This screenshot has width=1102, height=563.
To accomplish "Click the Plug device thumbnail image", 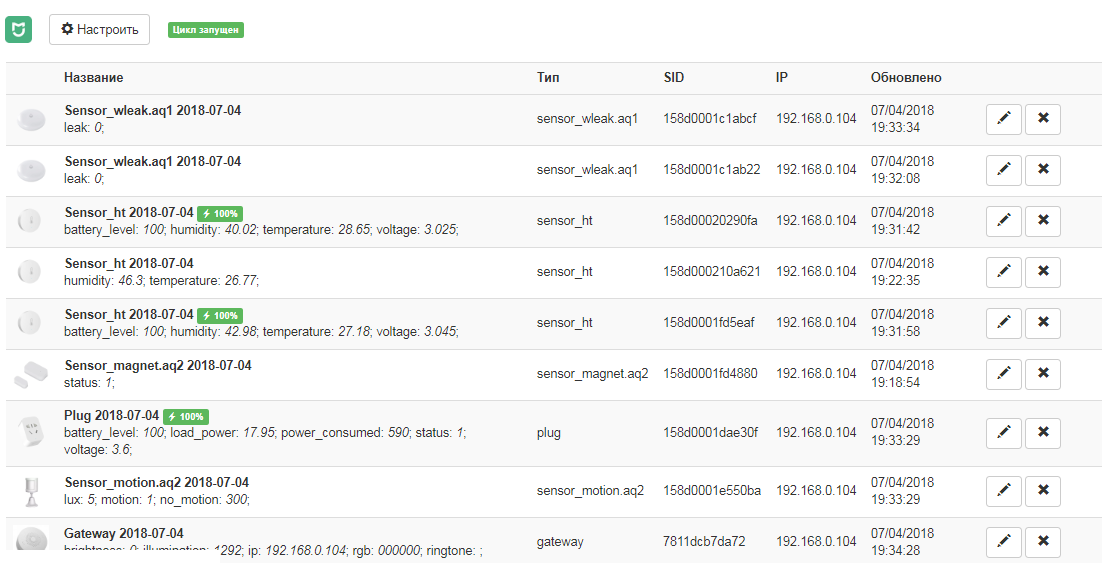I will click(30, 432).
